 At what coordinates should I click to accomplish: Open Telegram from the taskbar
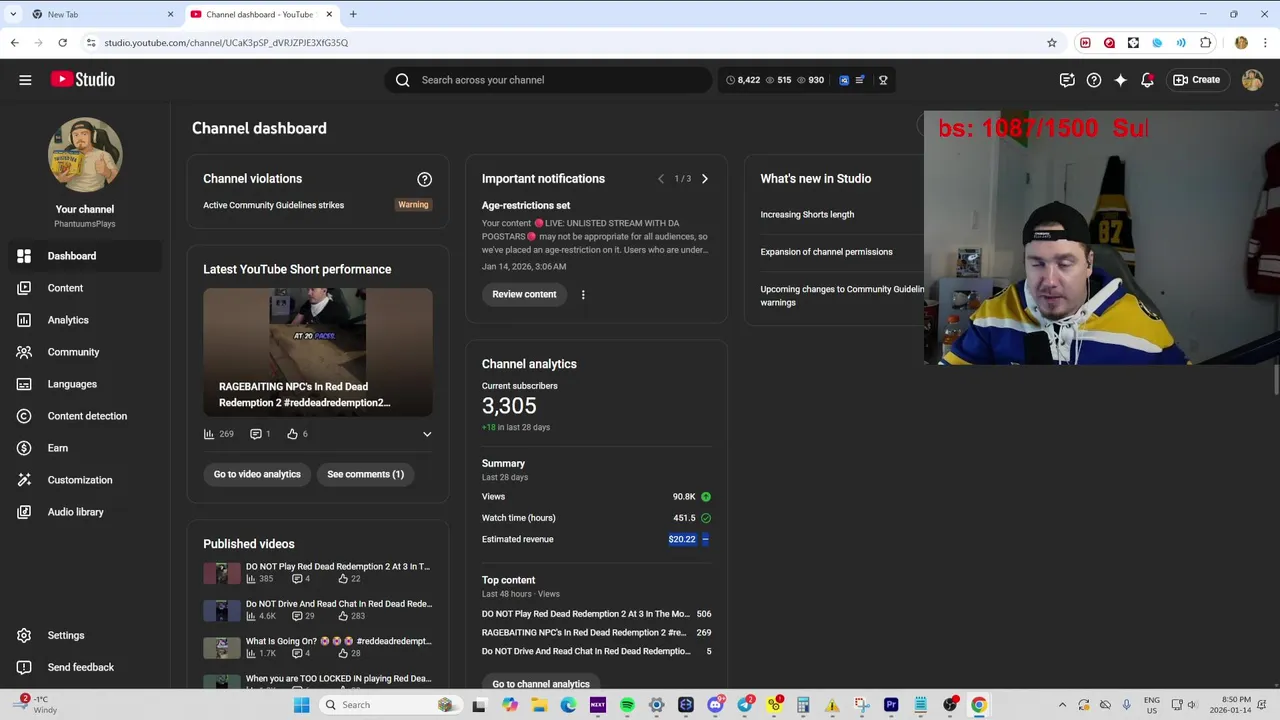[745, 705]
